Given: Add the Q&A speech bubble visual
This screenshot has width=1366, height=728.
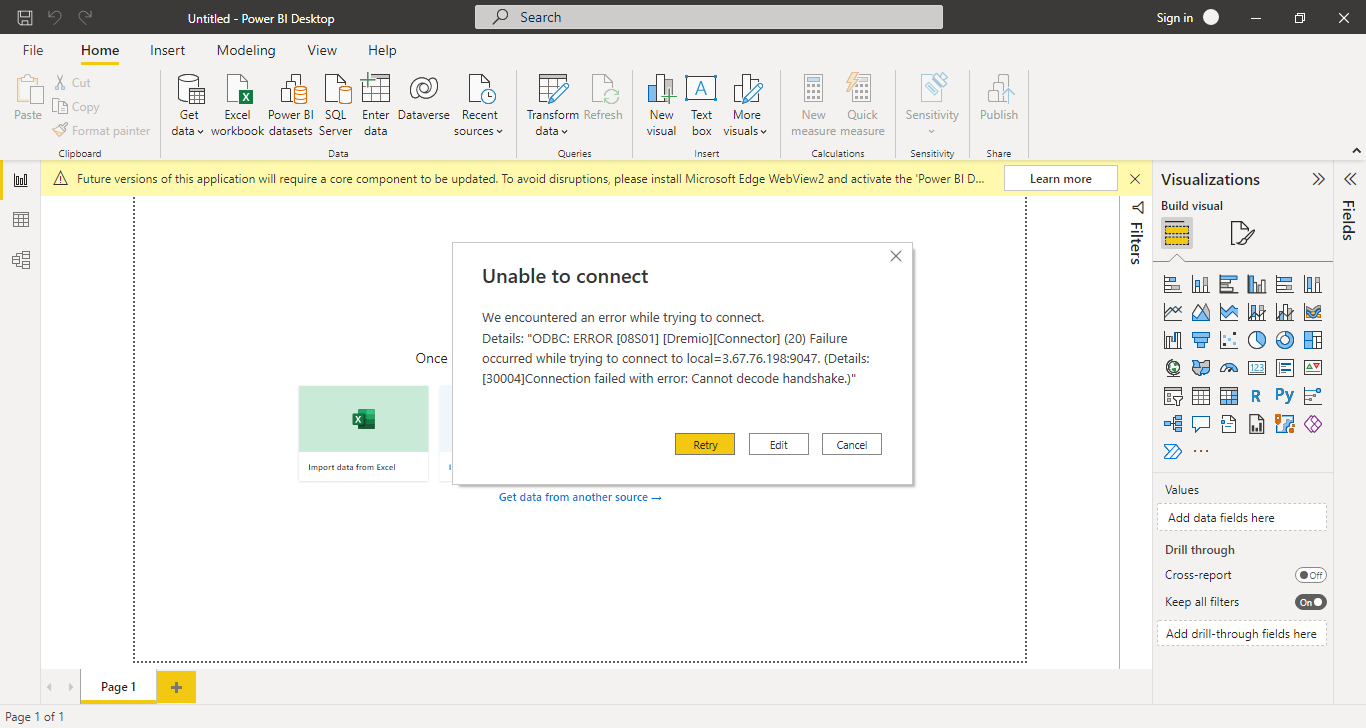Looking at the screenshot, I should click(x=1201, y=424).
